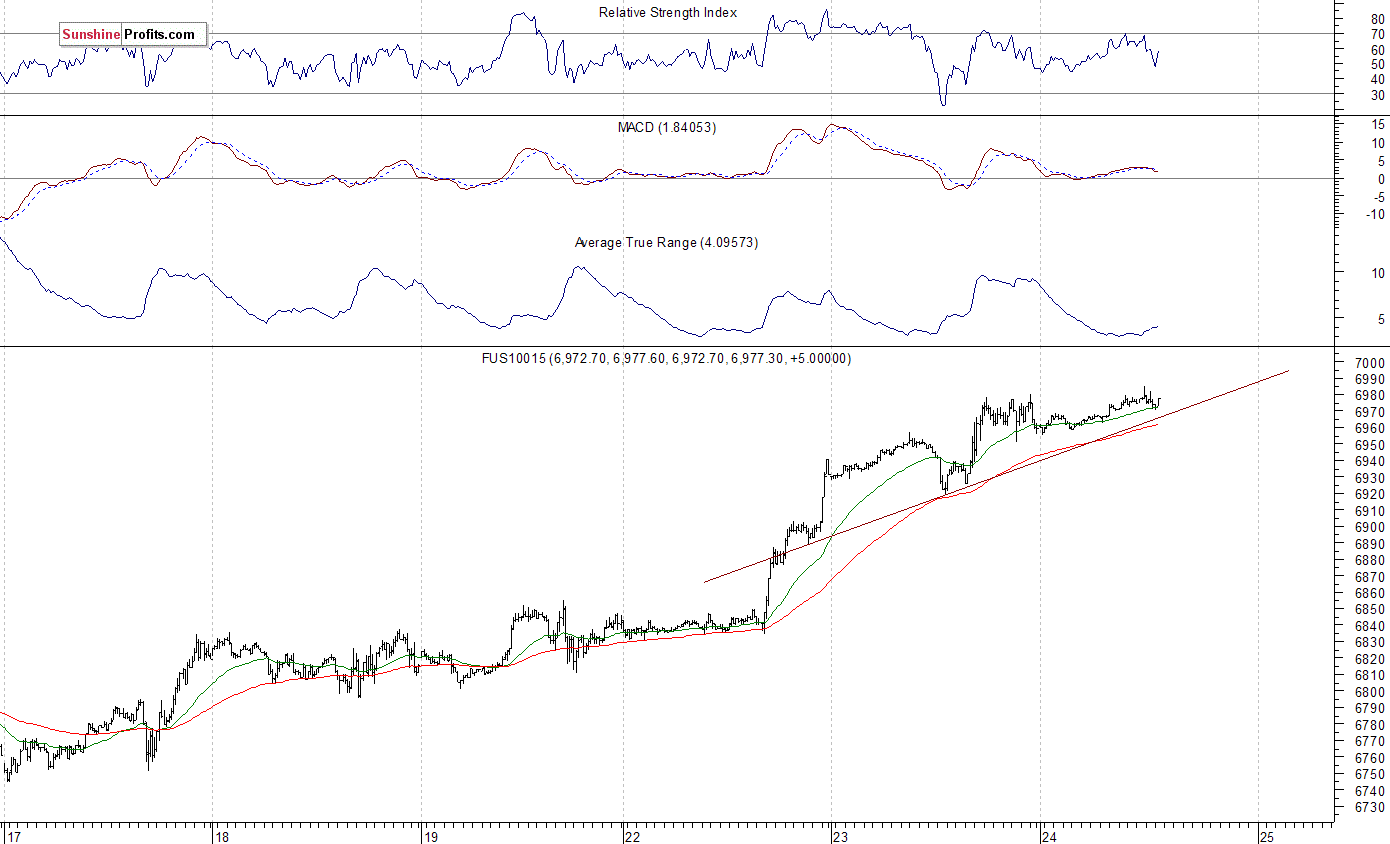Click the 6880 price axis value
The image size is (1390, 844).
[x=1369, y=560]
